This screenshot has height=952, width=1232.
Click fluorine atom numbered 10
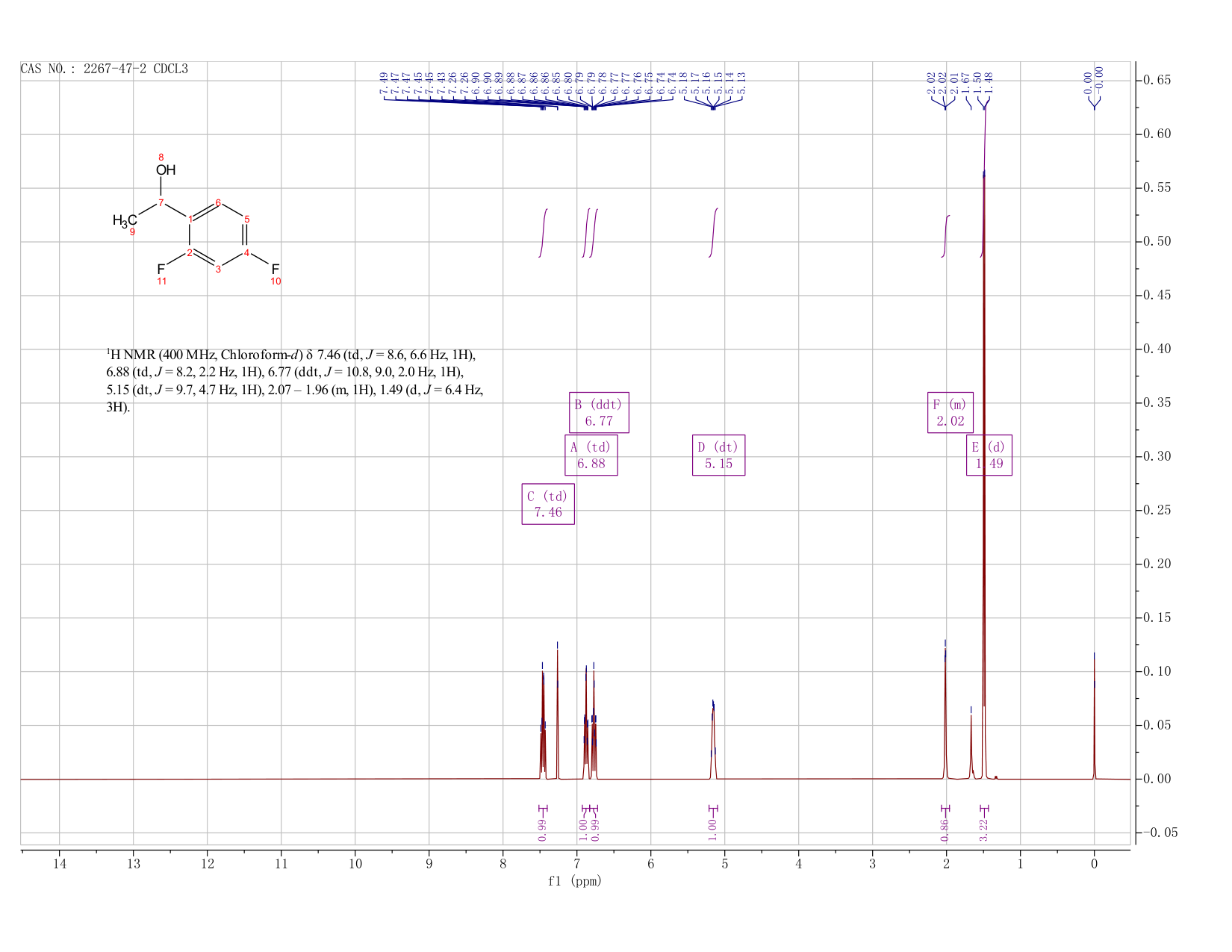[275, 269]
